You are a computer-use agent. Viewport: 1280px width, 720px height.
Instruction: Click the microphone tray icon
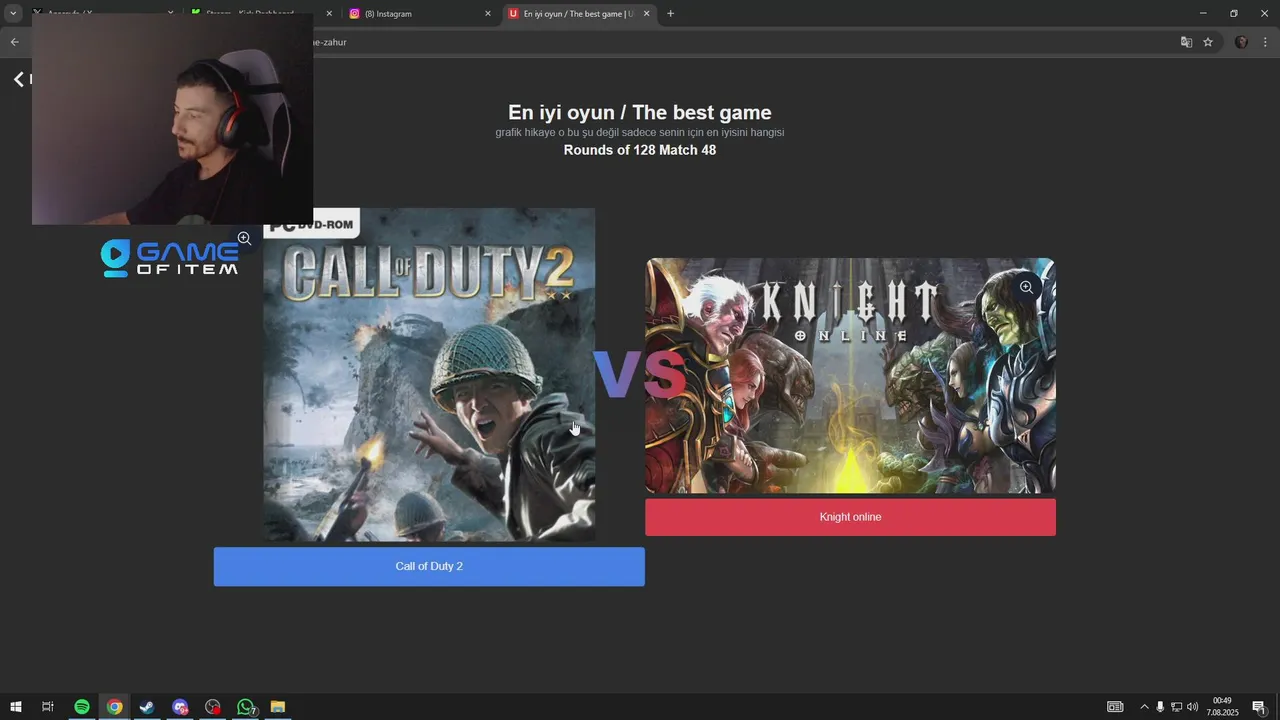point(1160,707)
